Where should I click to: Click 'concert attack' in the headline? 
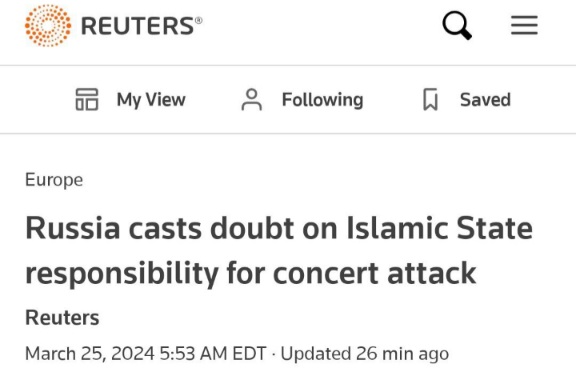374,273
